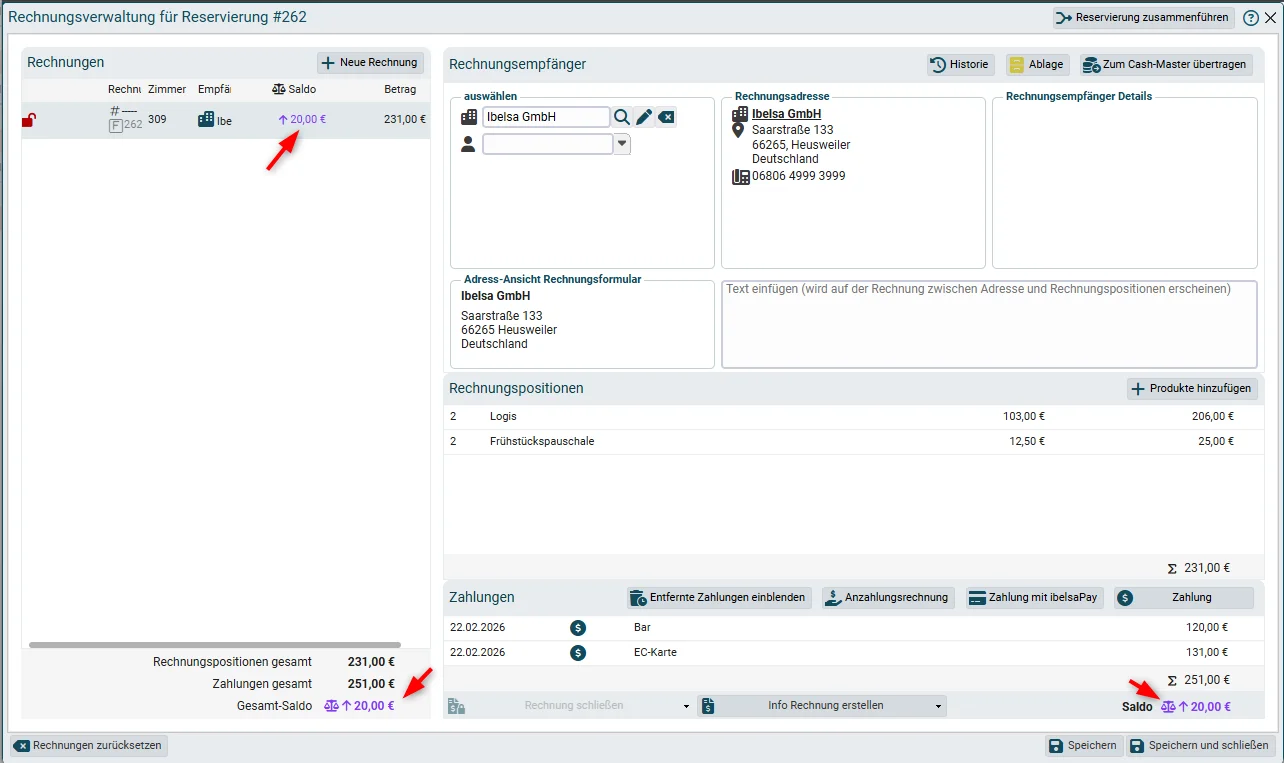This screenshot has height=763, width=1284.
Task: Open the person selection dropdown arrow
Action: [622, 144]
